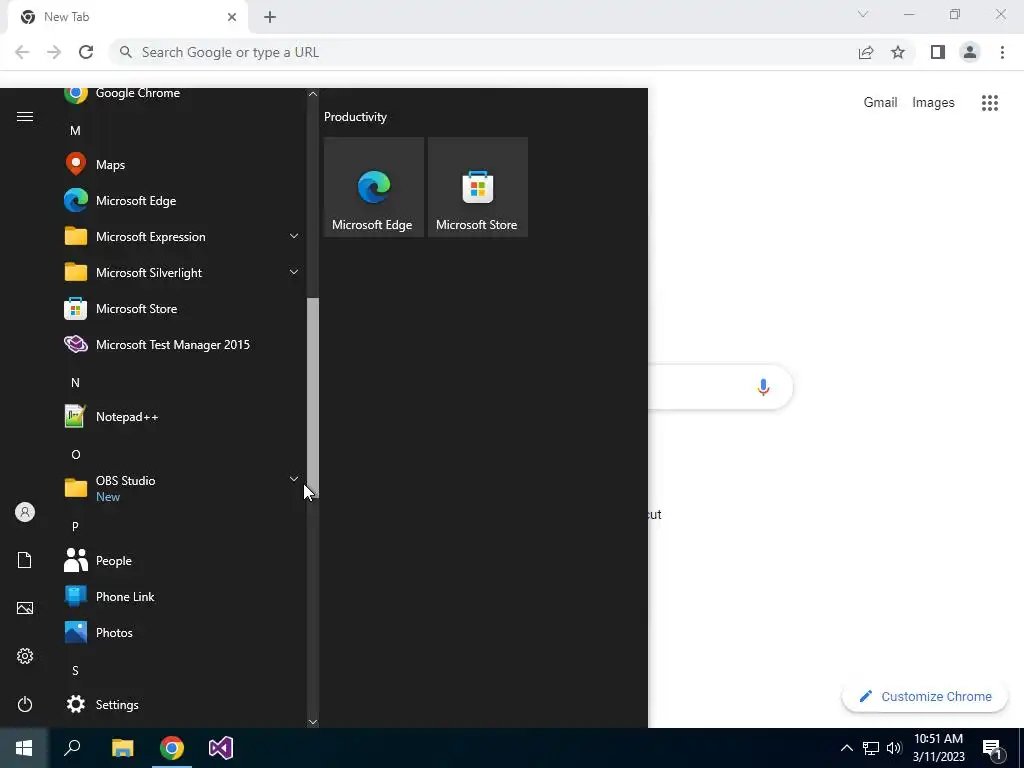The image size is (1024, 768).
Task: Click the Productivity group title
Action: (x=355, y=117)
